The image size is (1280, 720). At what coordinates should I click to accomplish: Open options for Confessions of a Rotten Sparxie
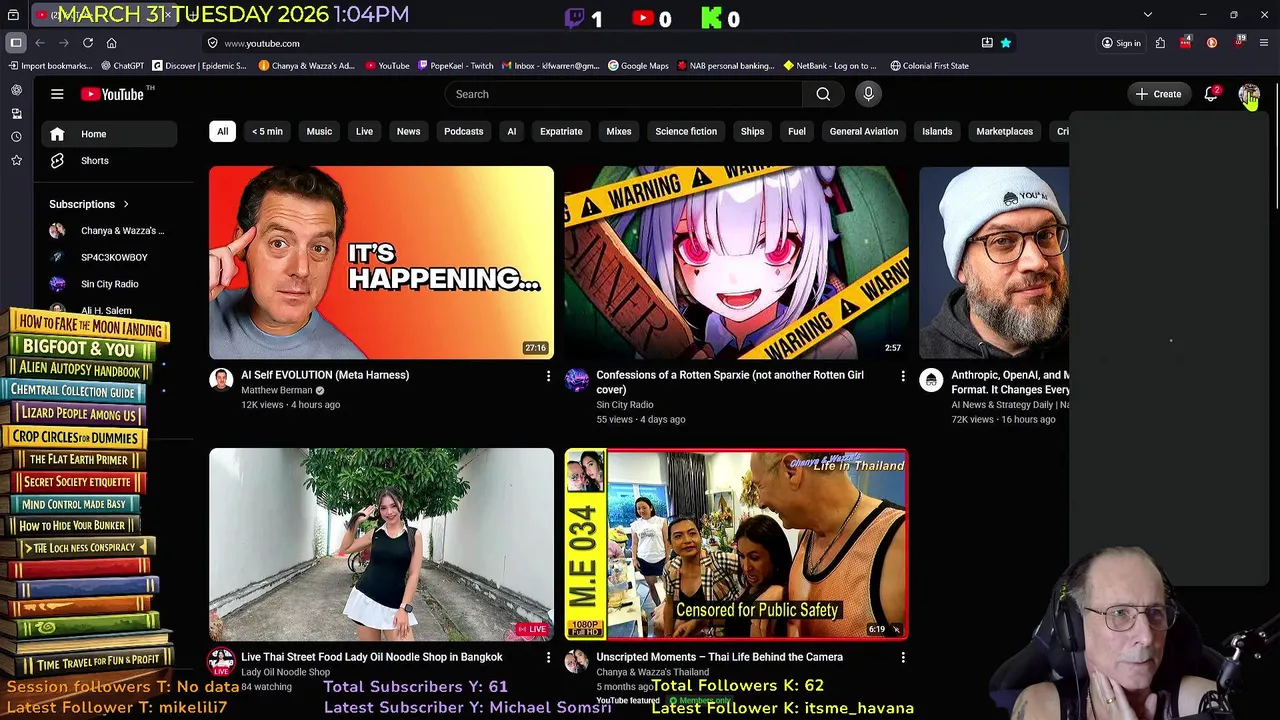point(903,376)
